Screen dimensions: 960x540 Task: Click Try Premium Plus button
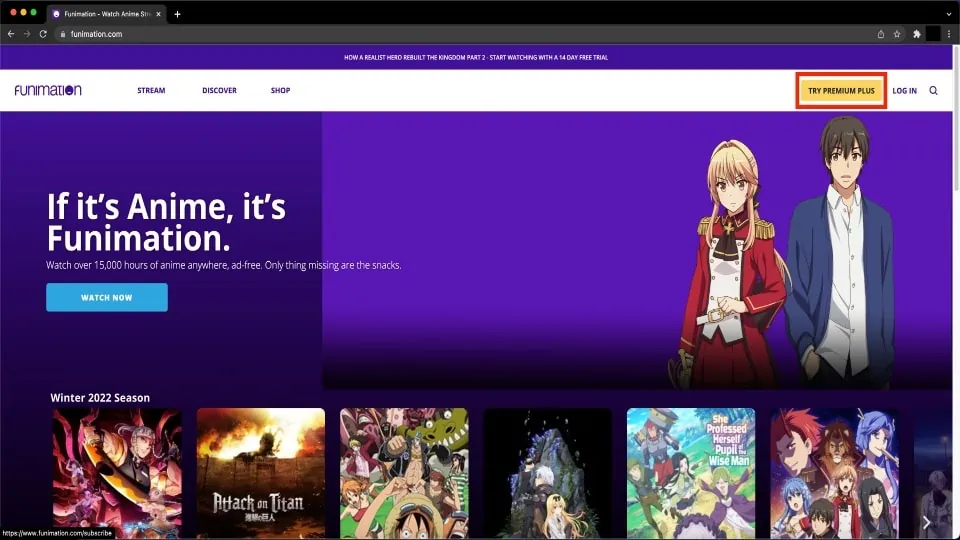pos(841,91)
